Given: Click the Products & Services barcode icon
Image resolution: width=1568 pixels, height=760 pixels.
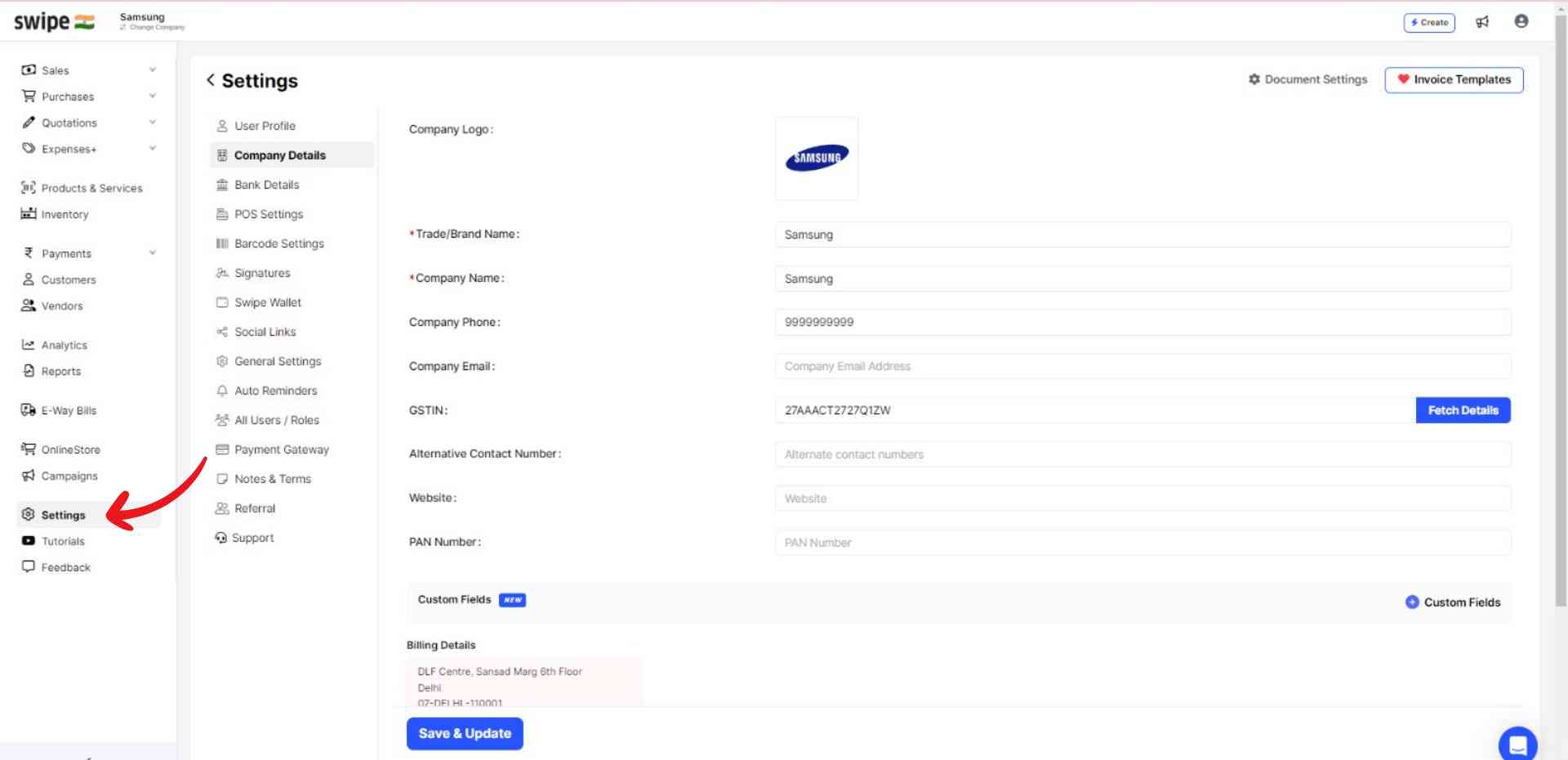Looking at the screenshot, I should (x=29, y=188).
